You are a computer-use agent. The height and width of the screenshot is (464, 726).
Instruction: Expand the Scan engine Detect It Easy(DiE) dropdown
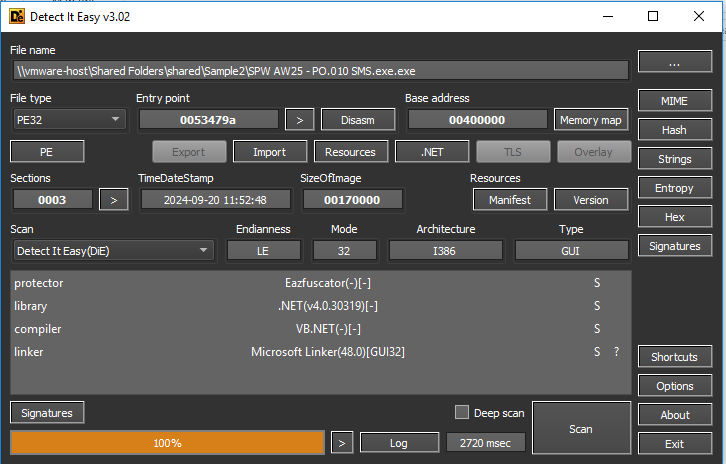(114, 251)
